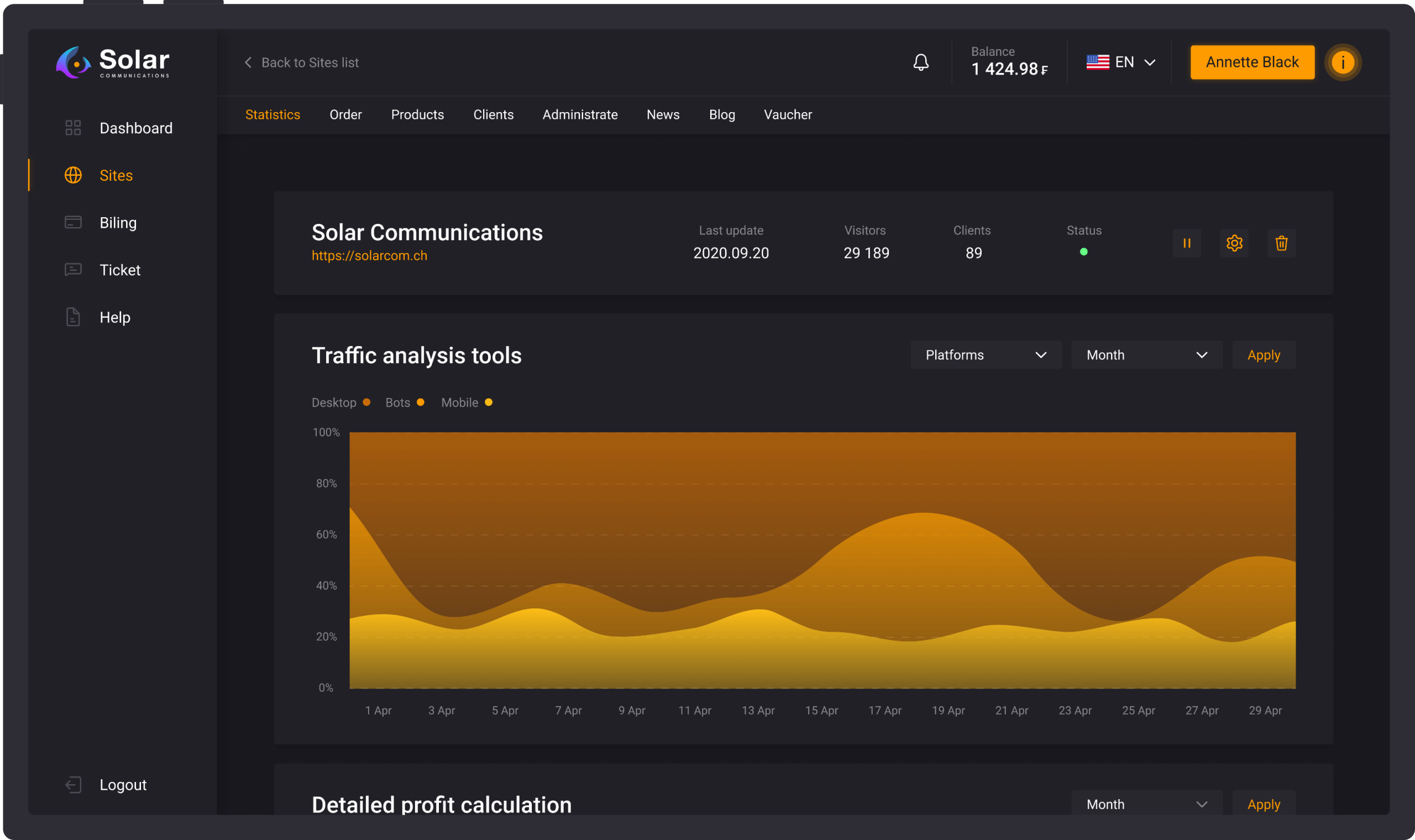Click the notification bell icon
Image resolution: width=1415 pixels, height=840 pixels.
point(921,62)
